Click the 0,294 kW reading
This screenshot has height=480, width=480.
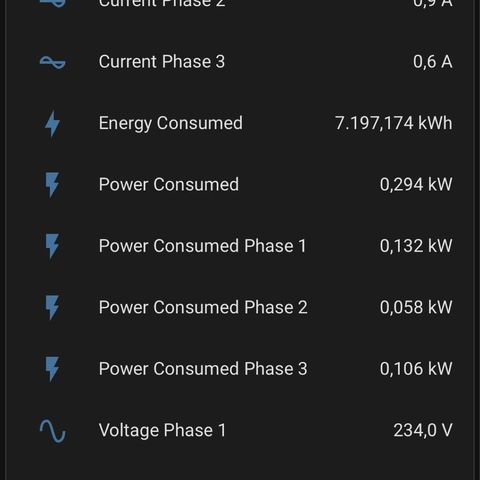click(416, 184)
